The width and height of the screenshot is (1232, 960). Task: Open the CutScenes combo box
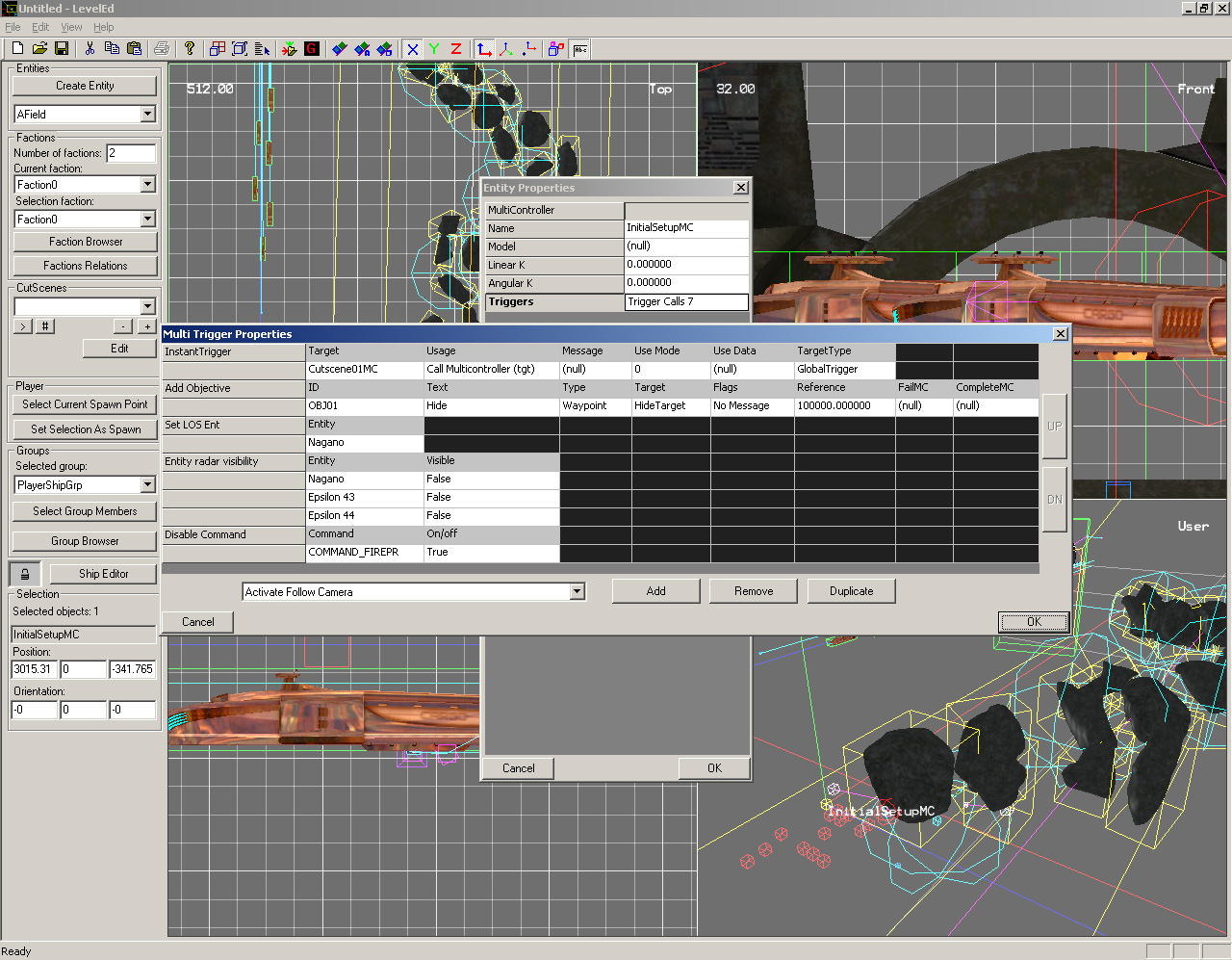click(x=147, y=306)
